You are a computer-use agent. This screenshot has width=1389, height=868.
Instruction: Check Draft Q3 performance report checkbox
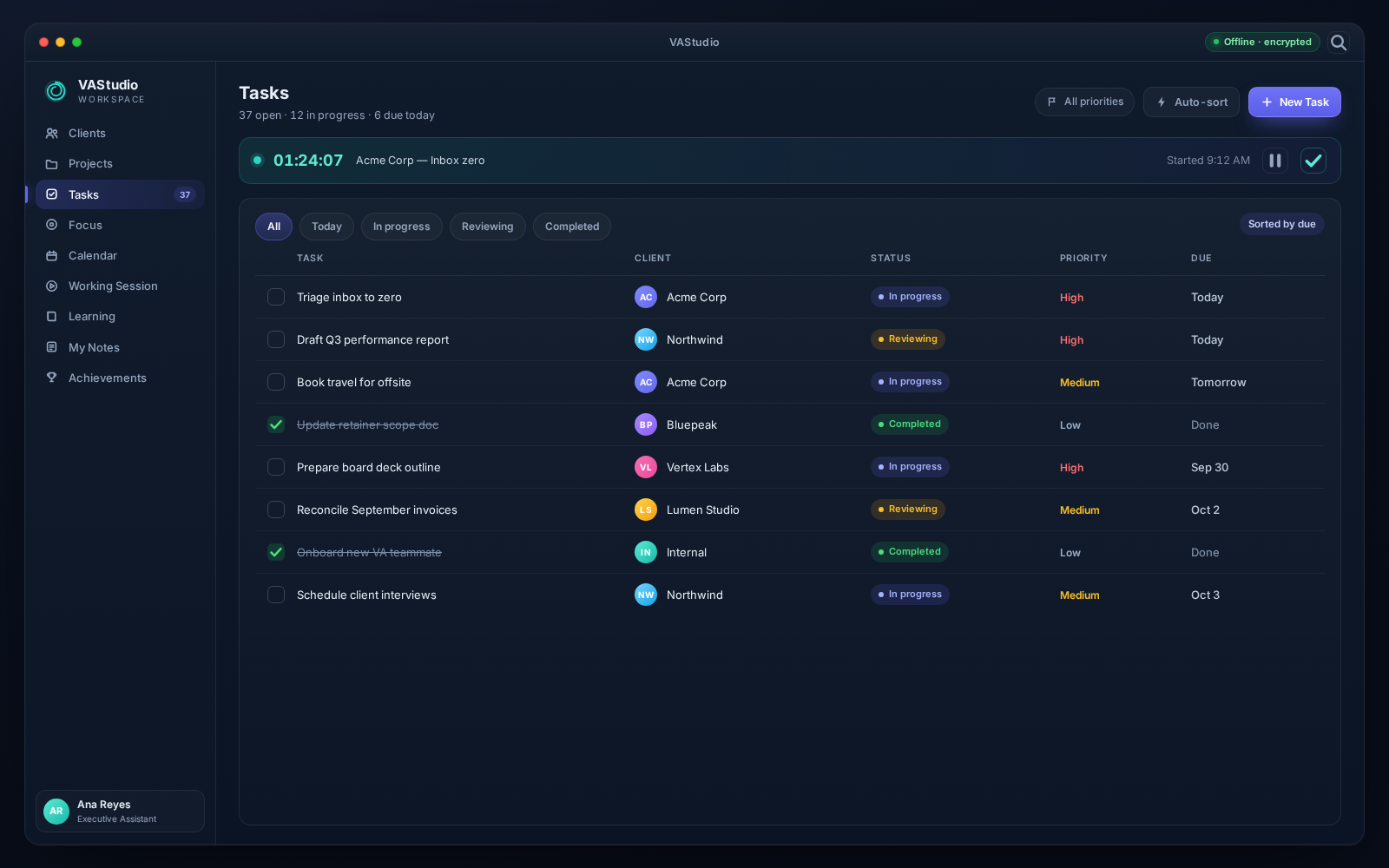(276, 339)
